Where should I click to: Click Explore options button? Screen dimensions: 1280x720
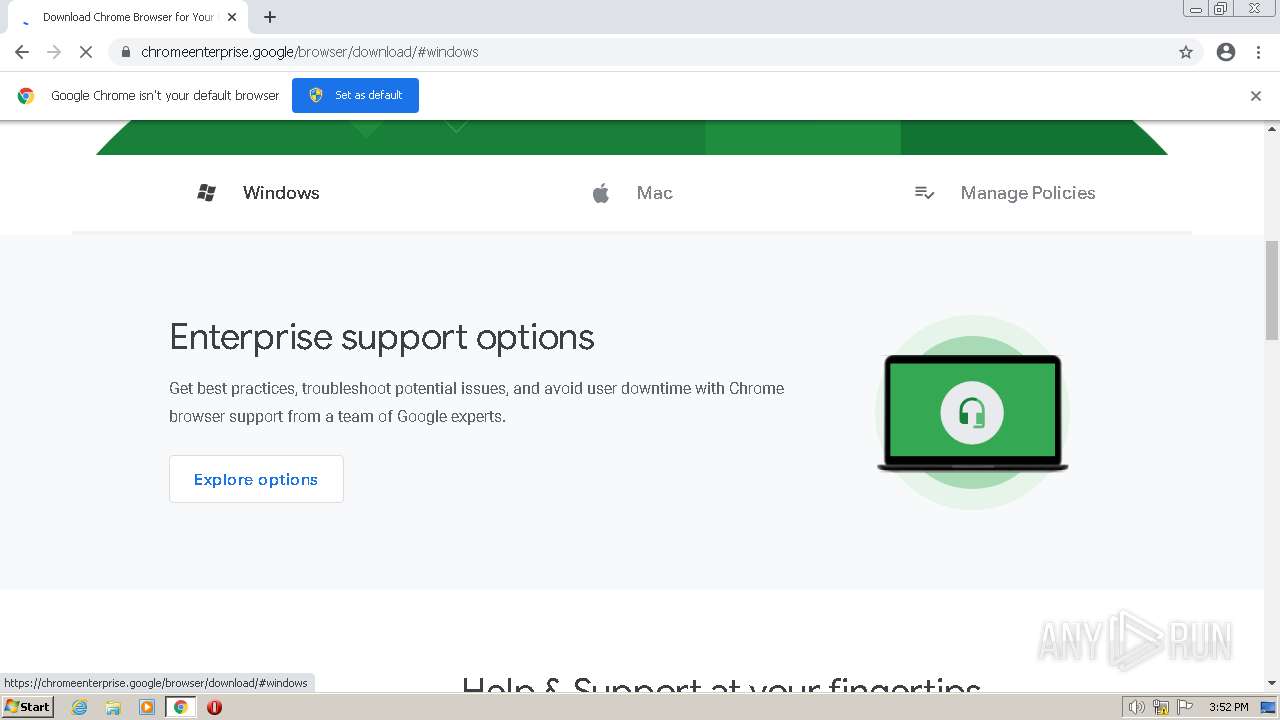click(x=256, y=479)
